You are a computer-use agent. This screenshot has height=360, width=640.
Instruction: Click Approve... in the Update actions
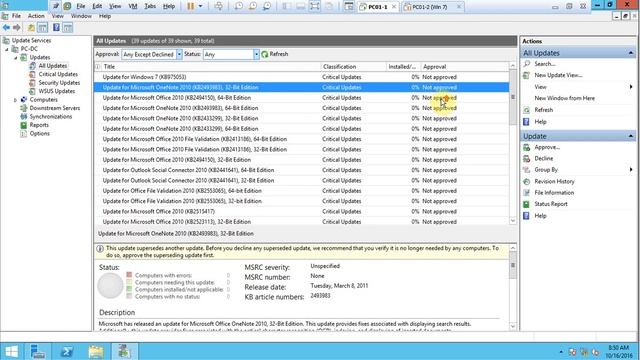tap(547, 147)
